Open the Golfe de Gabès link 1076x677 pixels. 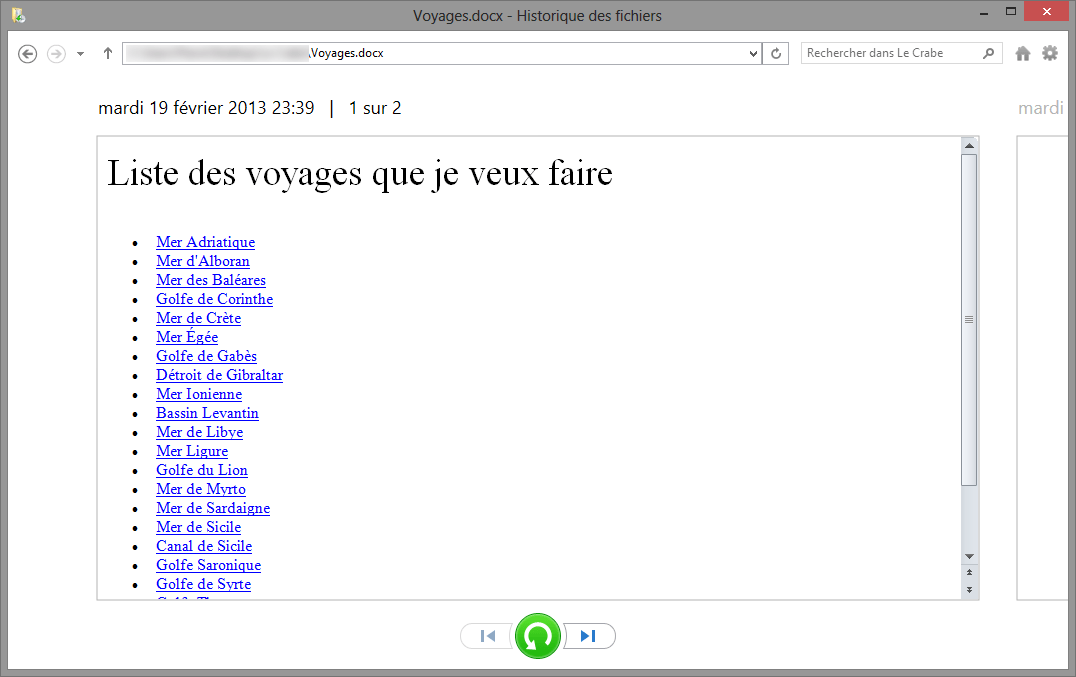(206, 356)
